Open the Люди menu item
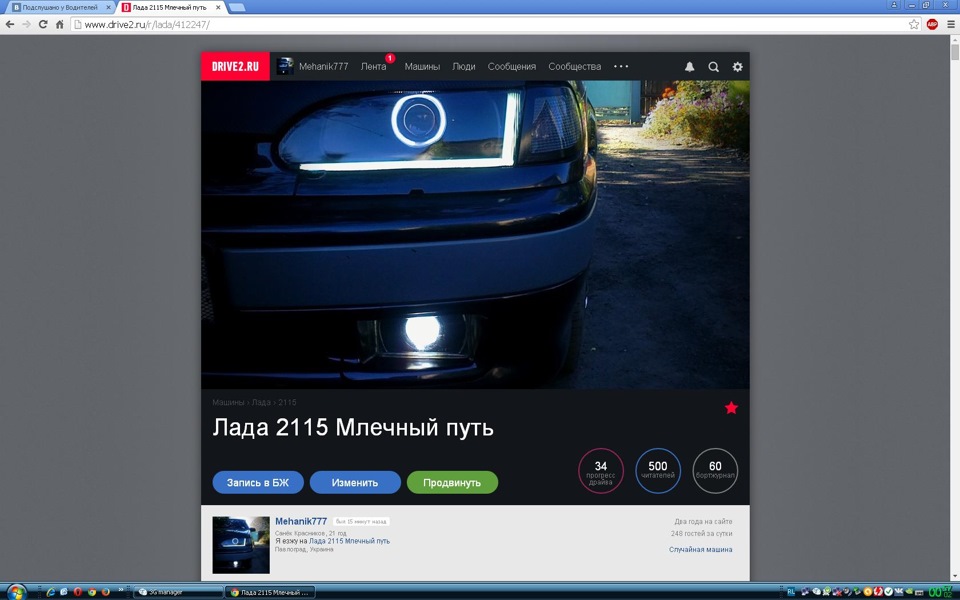 point(463,67)
